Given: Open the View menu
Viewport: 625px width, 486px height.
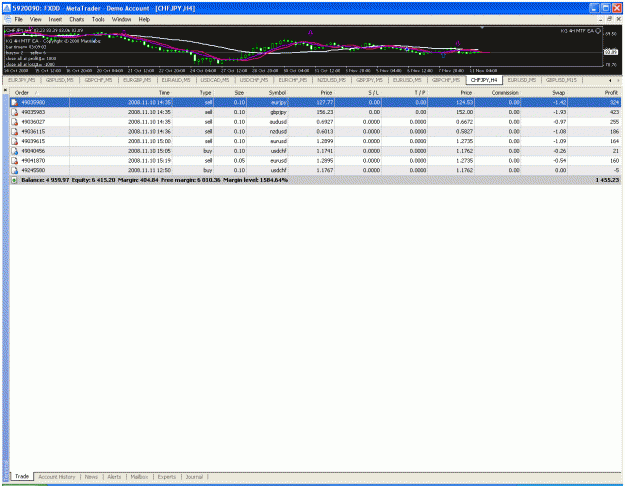Looking at the screenshot, I should [x=35, y=19].
